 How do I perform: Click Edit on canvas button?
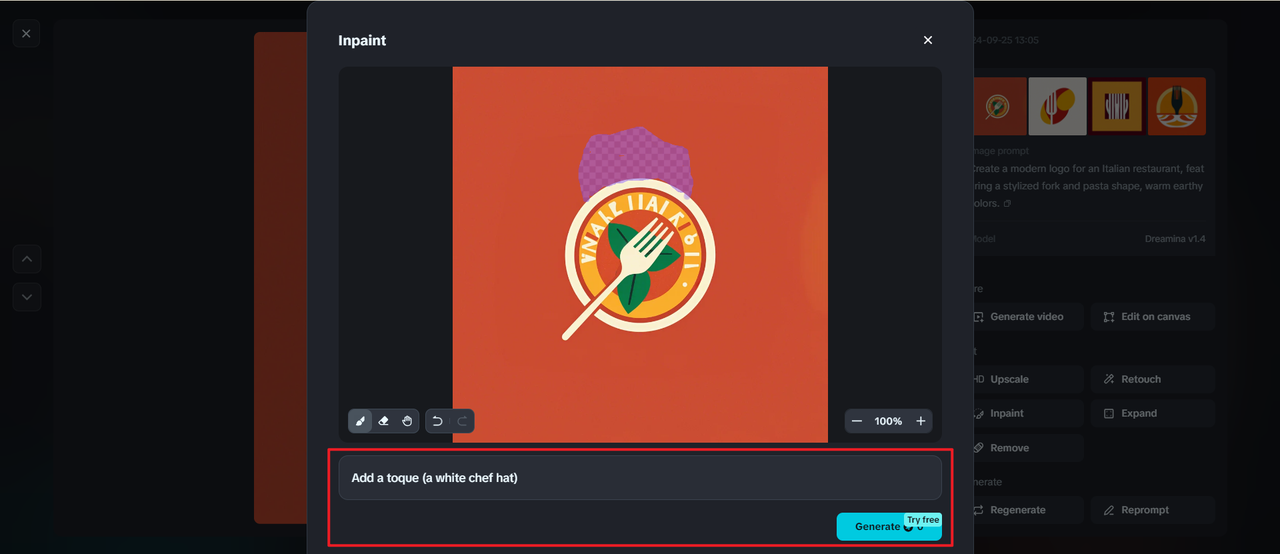point(1153,317)
